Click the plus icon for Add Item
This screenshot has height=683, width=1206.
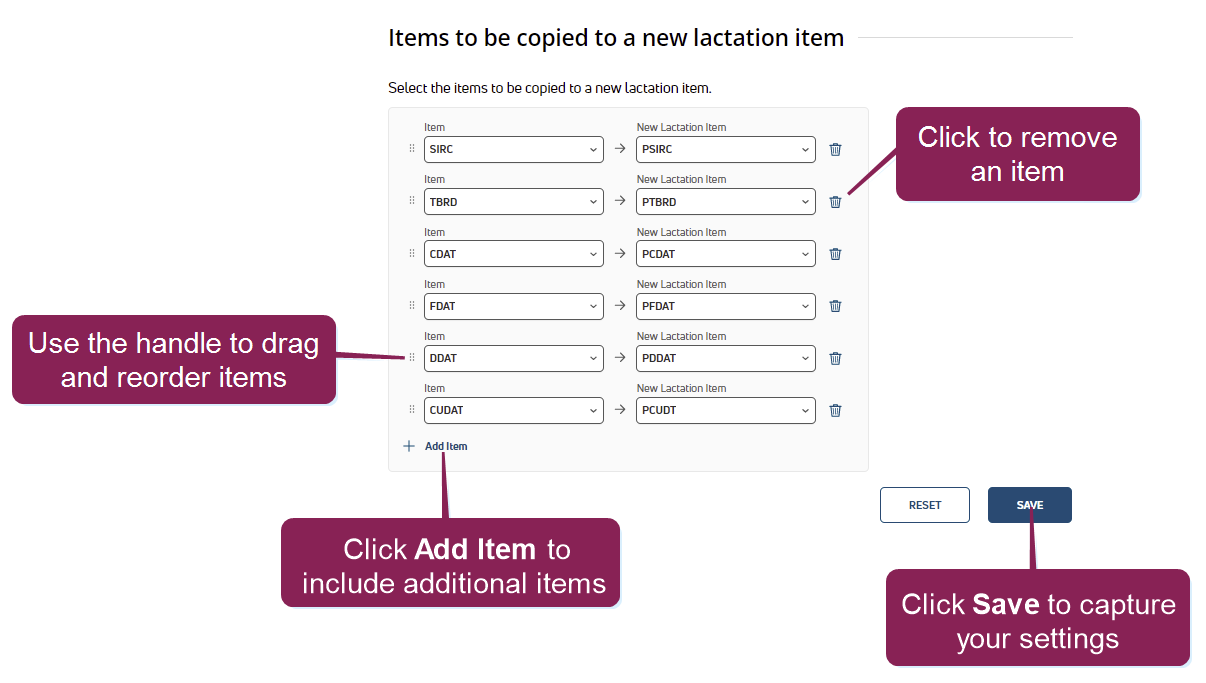tap(408, 446)
